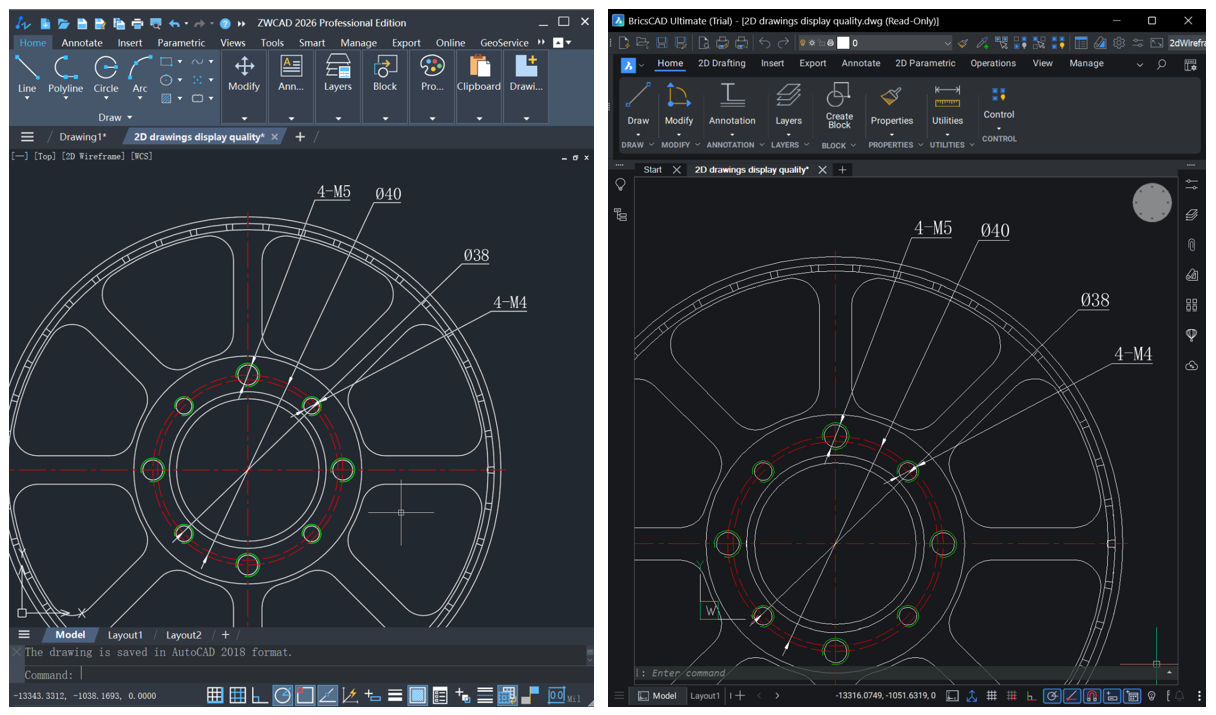Click the ZWCAD open folder icon
Viewport: 1216px width, 715px height.
63,23
